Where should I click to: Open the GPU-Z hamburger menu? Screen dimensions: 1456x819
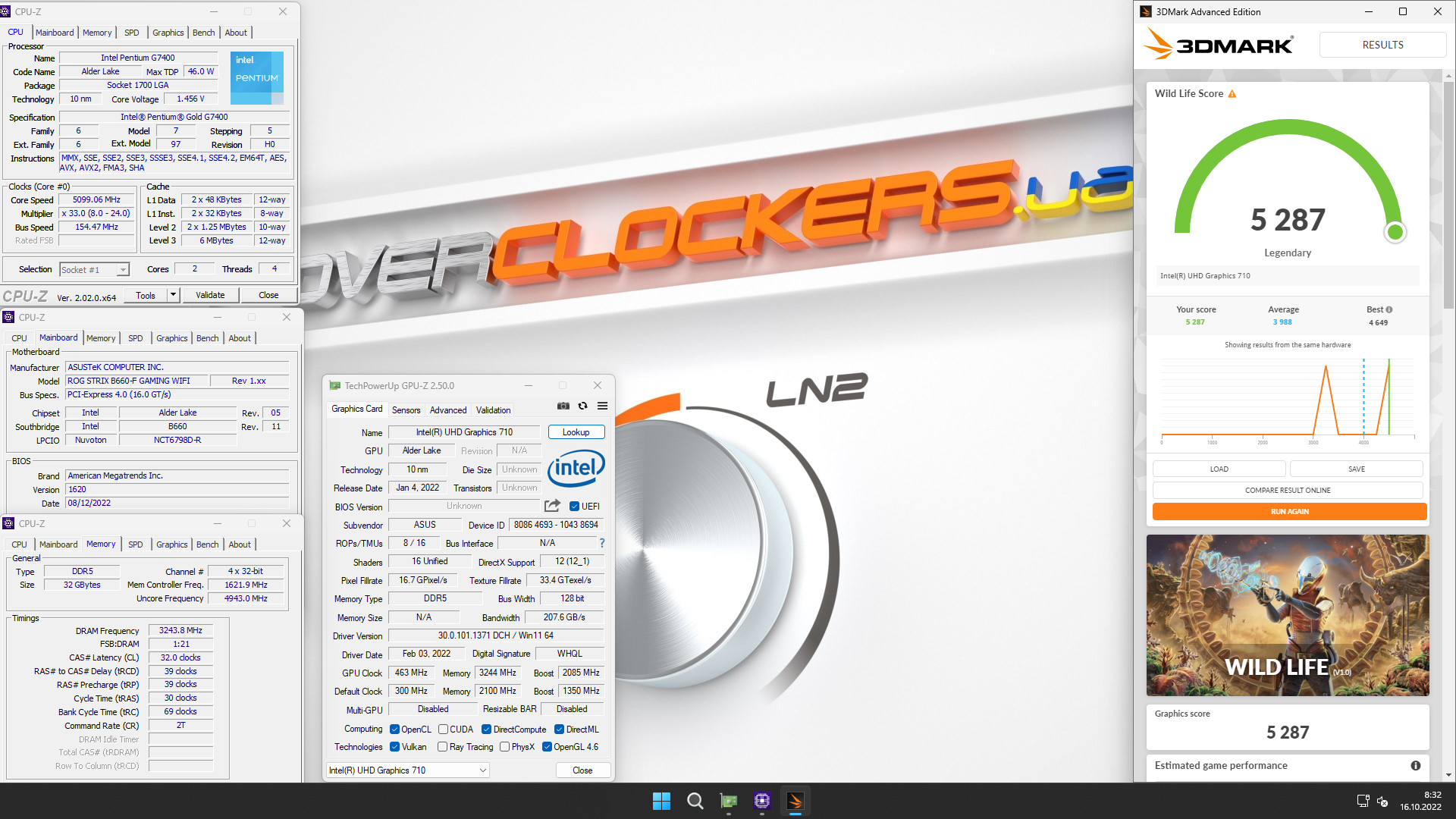pos(602,406)
